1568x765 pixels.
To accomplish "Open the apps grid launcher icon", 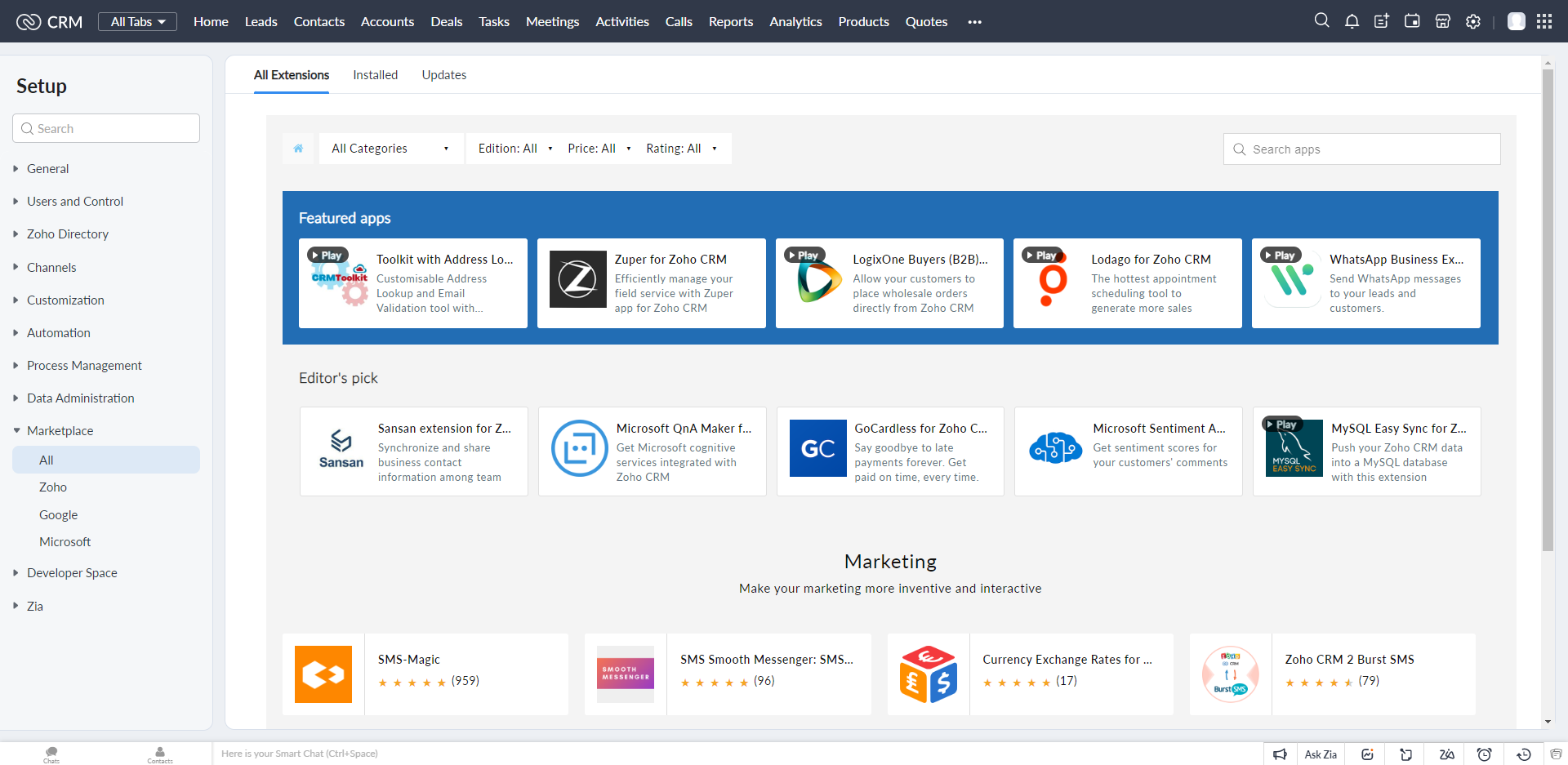I will click(1544, 22).
